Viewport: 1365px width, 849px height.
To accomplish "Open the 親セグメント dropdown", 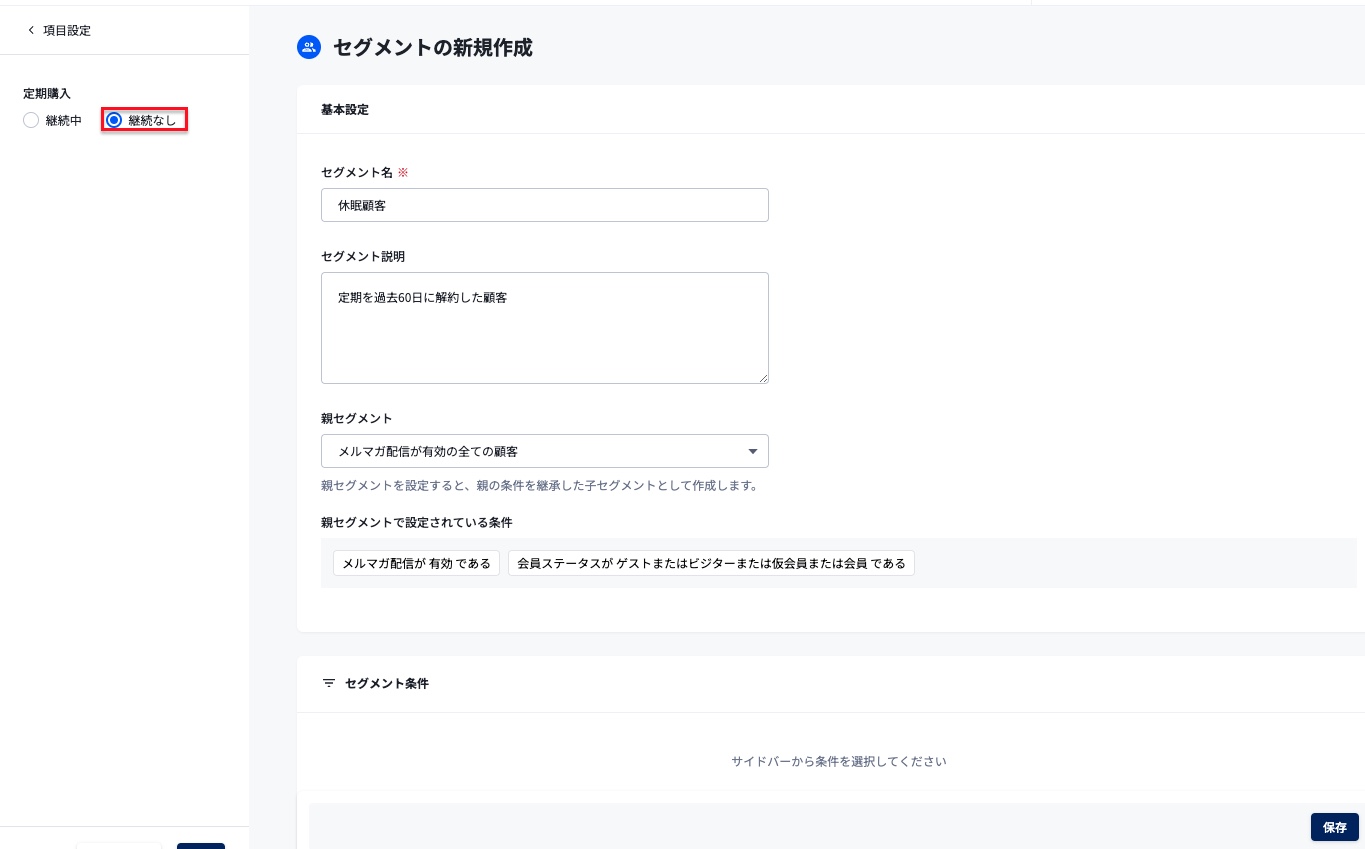I will (545, 451).
